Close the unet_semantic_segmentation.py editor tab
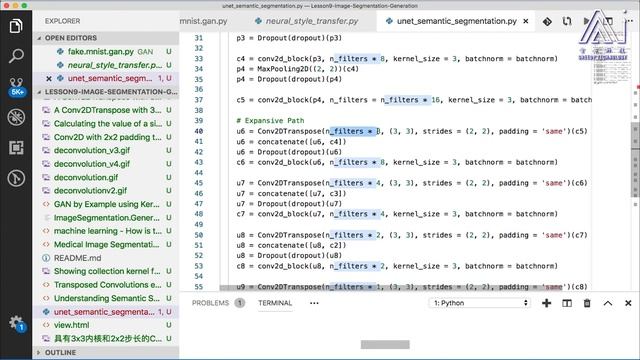The height and width of the screenshot is (360, 640). pyautogui.click(x=526, y=21)
